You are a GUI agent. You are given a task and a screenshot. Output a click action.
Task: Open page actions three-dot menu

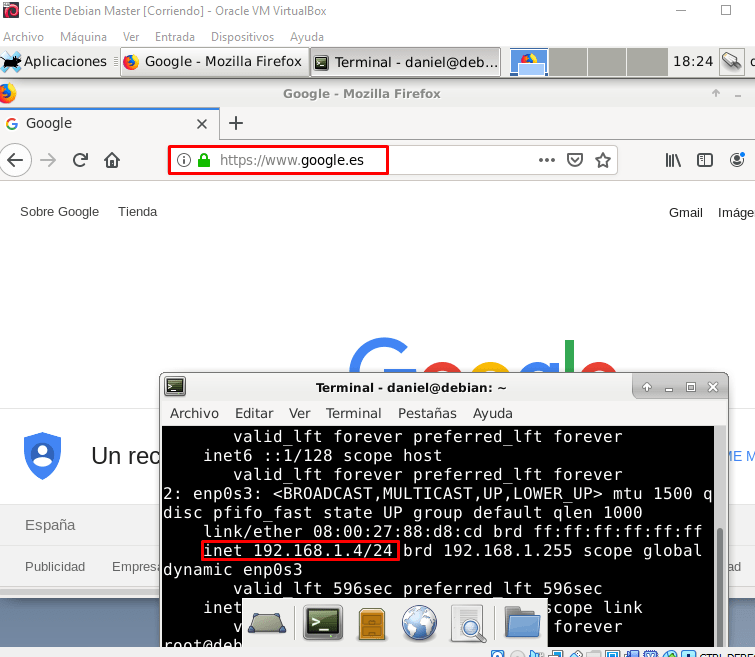pos(546,160)
